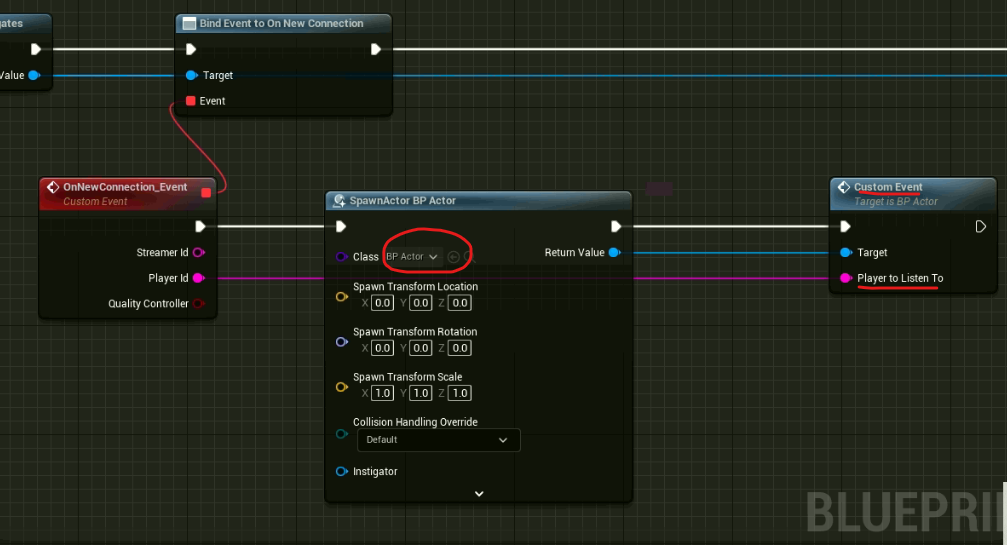Click the red delegate output pin of OnNewConnection_Event
This screenshot has width=1007, height=545.
206,193
